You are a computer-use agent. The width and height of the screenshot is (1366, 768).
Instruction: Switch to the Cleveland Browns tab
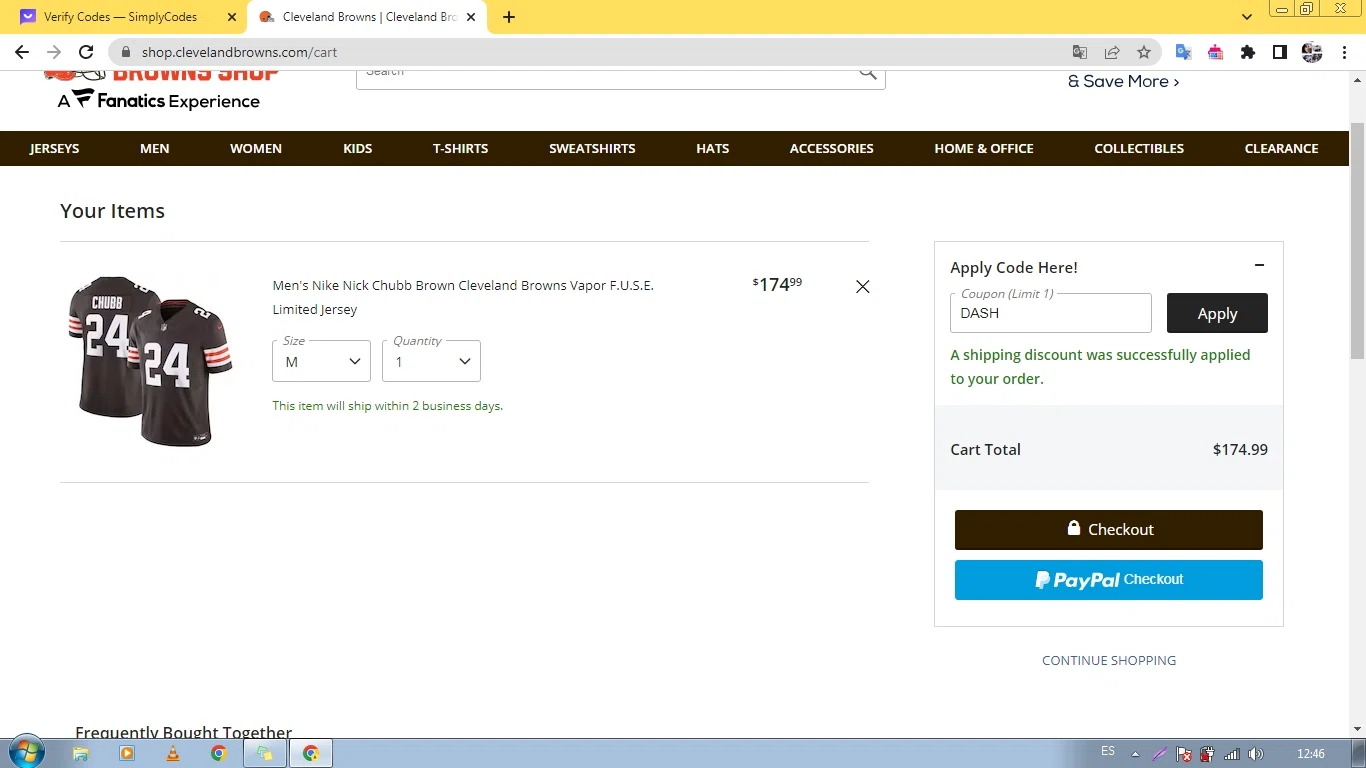point(367,17)
